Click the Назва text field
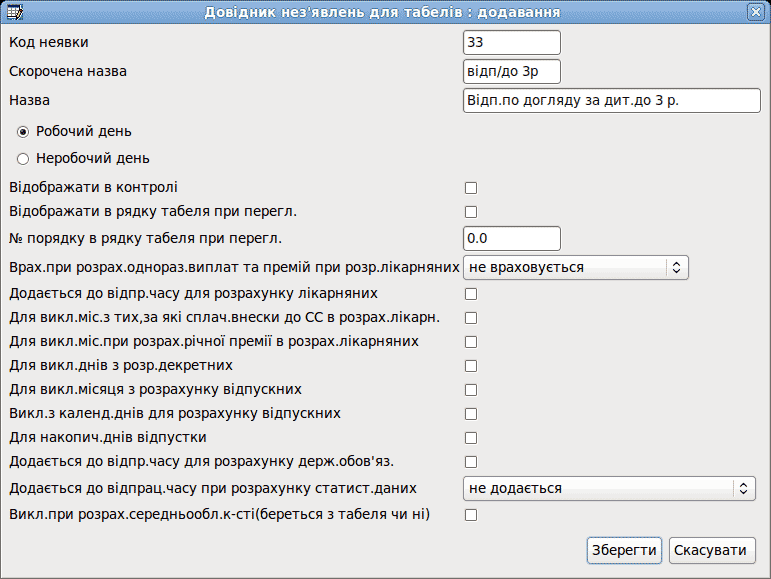 (x=612, y=101)
